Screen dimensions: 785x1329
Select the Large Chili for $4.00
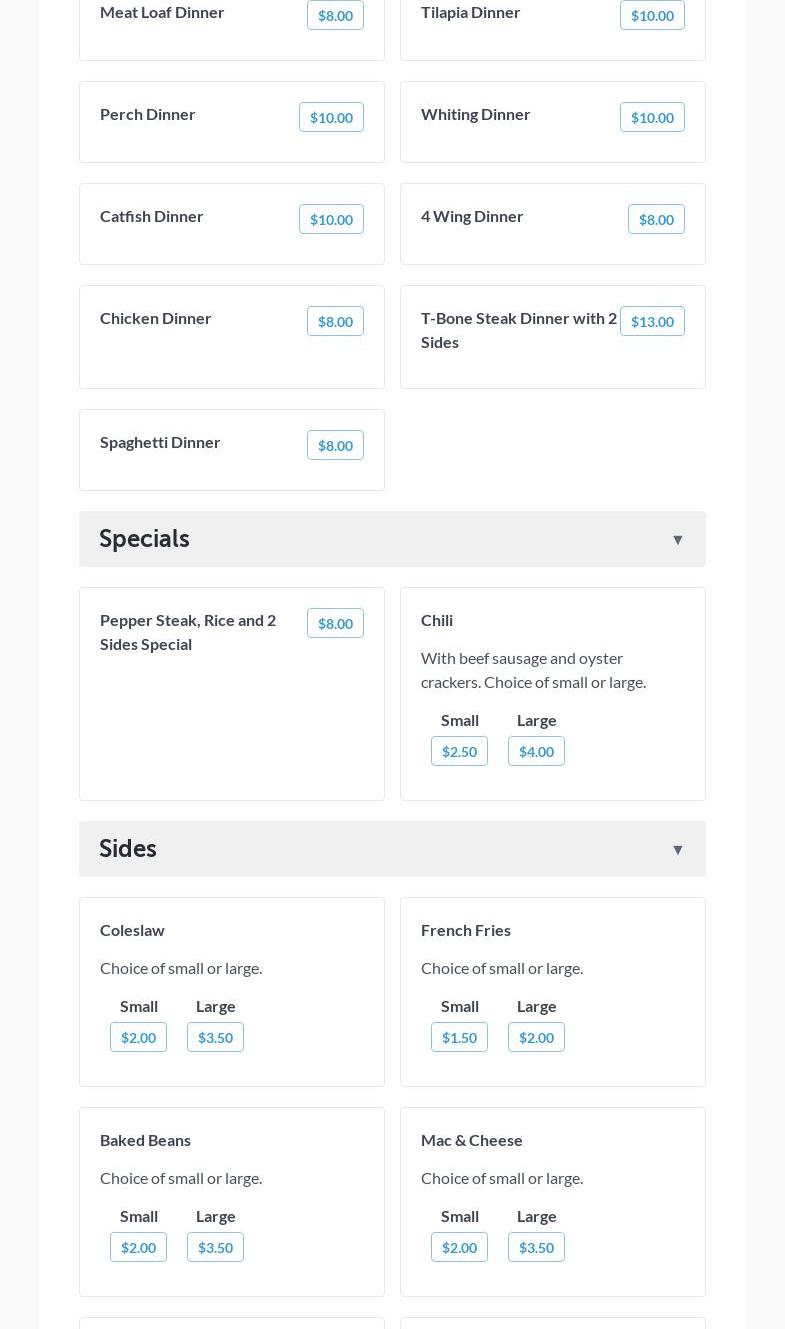coord(536,752)
